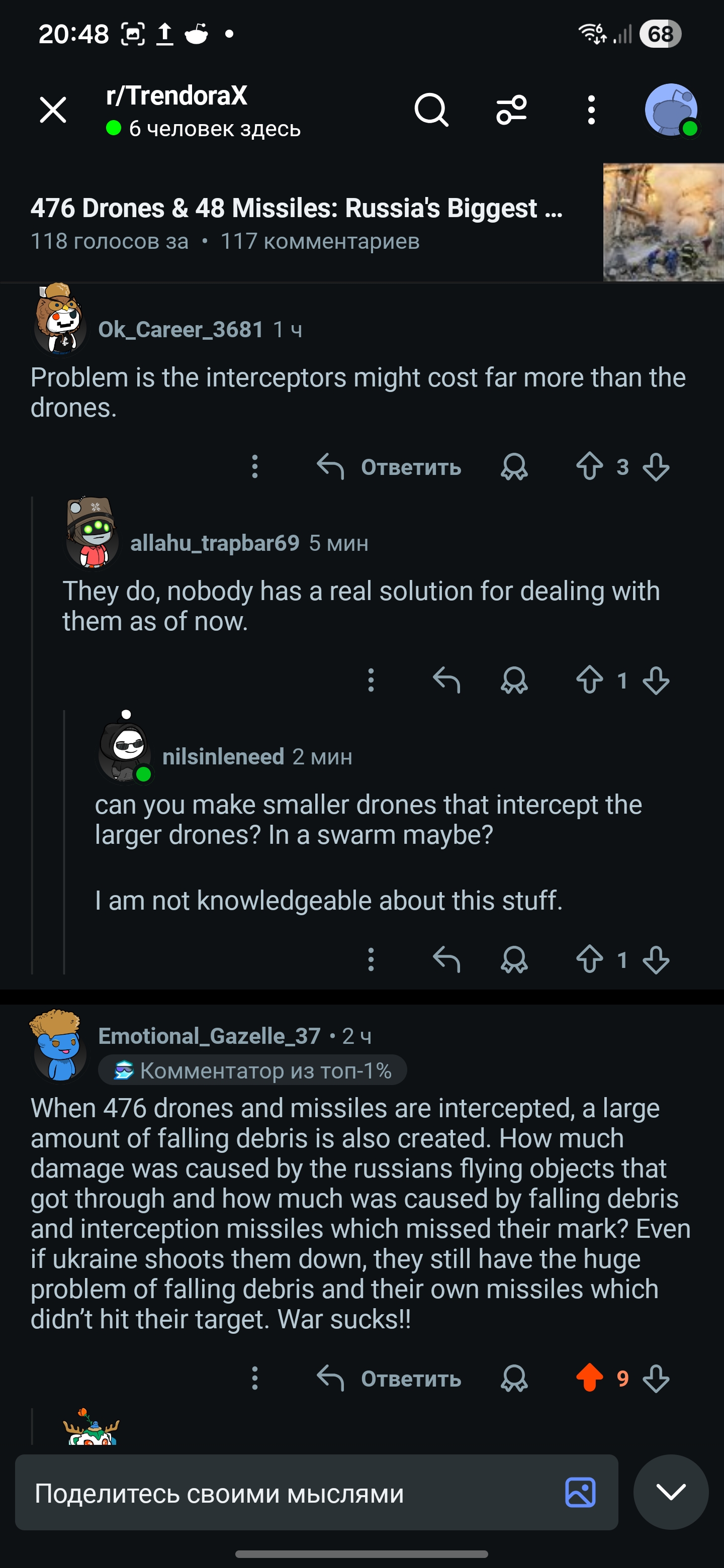
Task: Upvote the Ok_Career_3681 comment
Action: tap(589, 467)
